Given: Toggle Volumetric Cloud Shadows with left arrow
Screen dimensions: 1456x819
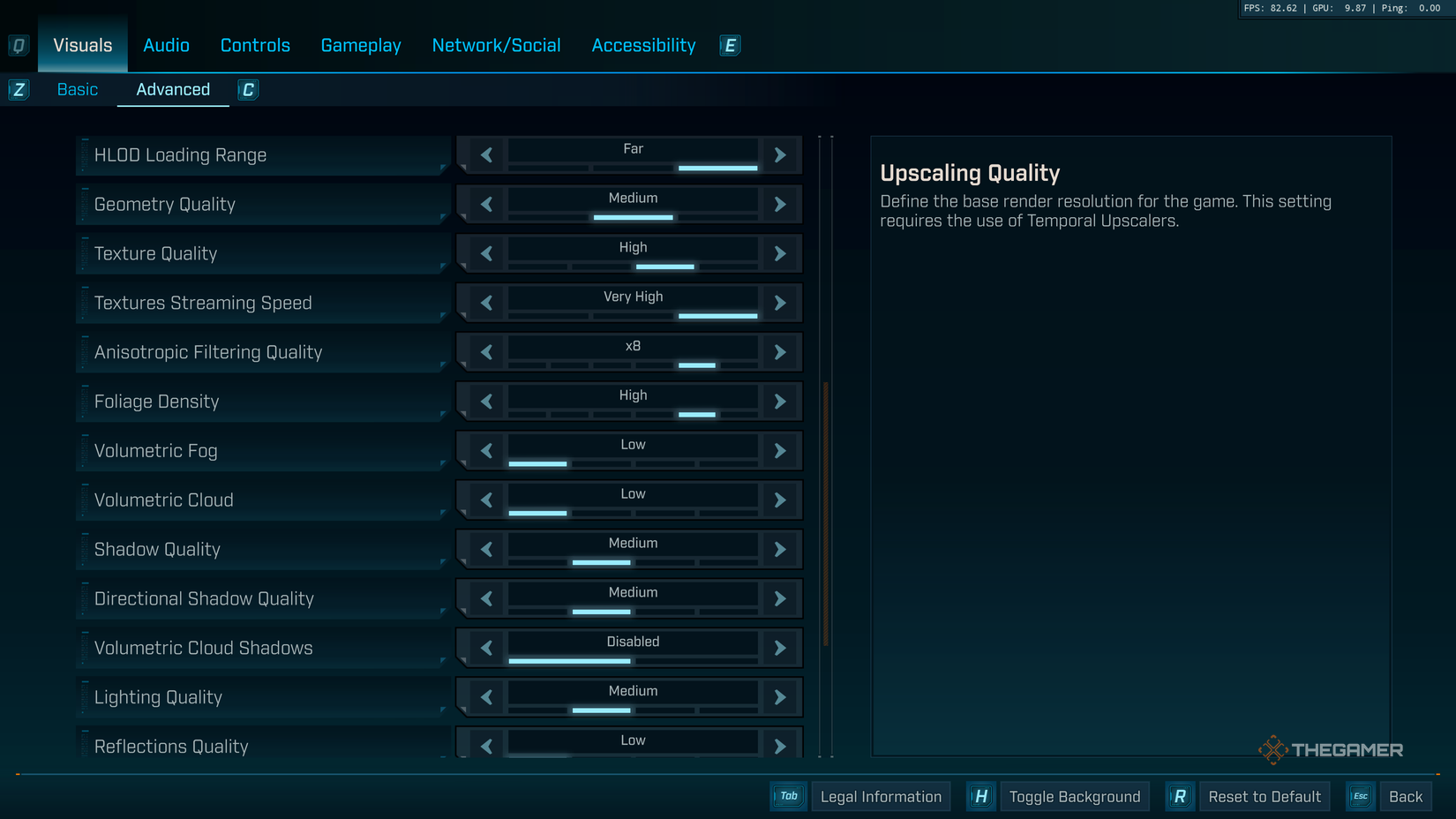Looking at the screenshot, I should coord(486,649).
